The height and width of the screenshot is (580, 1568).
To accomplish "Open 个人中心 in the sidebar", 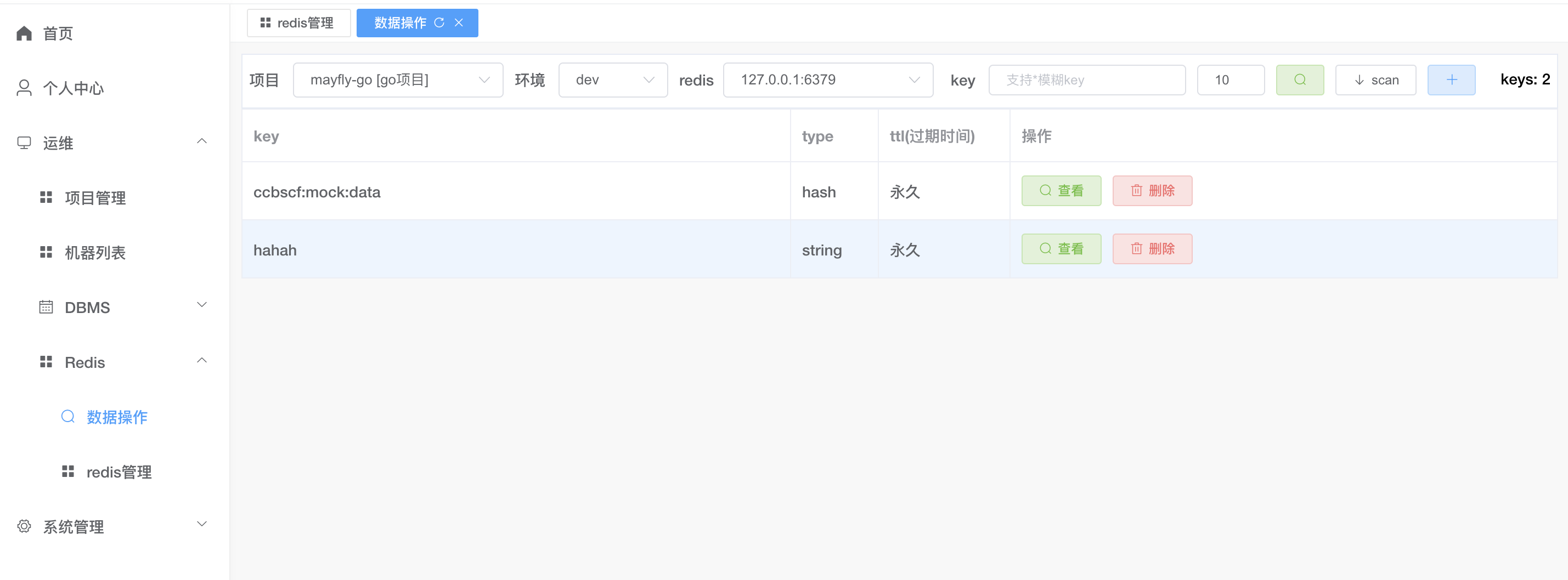I will 73,88.
